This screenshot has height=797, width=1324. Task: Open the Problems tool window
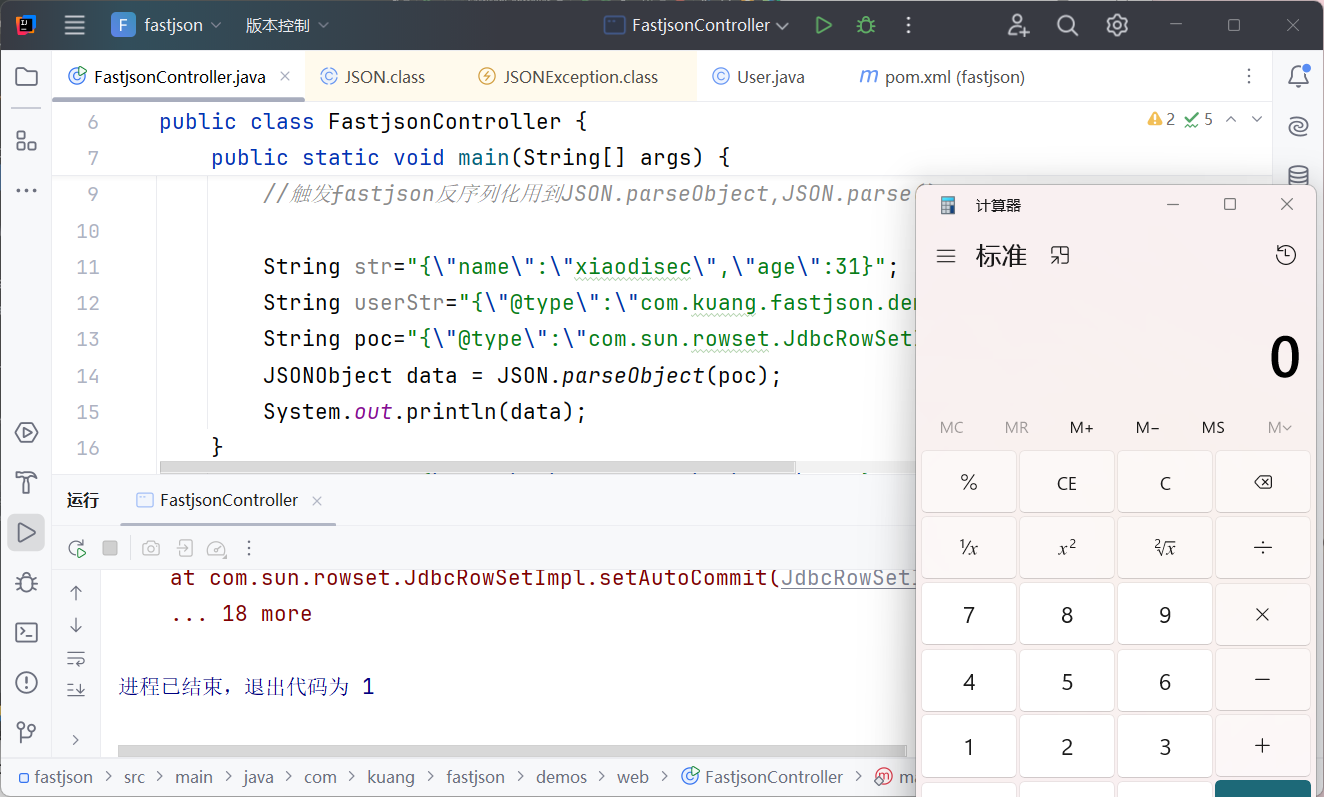coord(26,682)
